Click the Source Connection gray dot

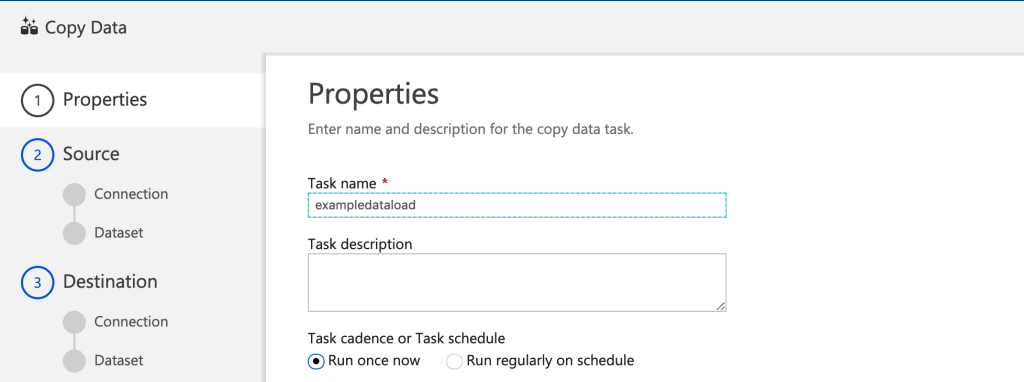pos(74,195)
